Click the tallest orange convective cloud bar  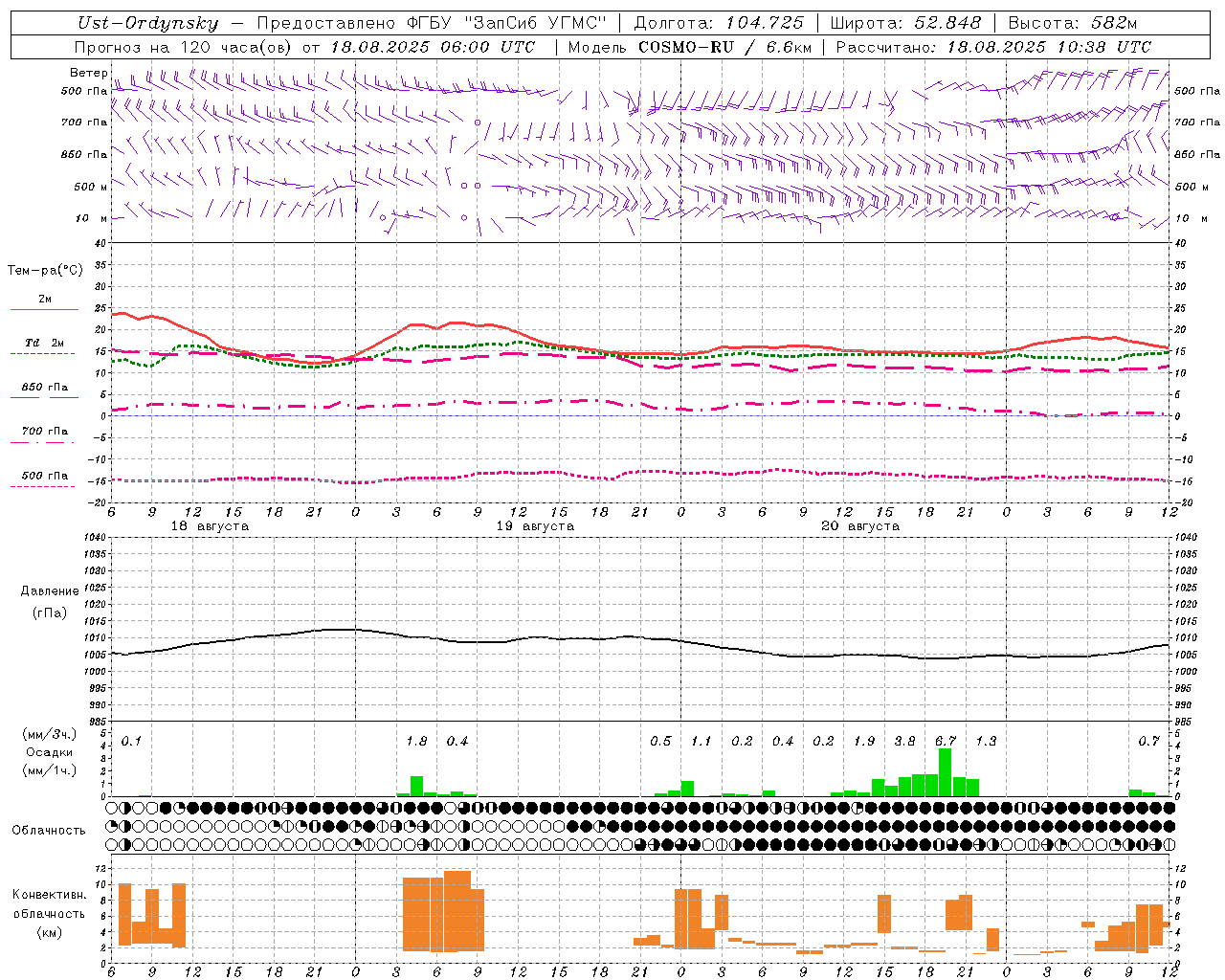[457, 911]
